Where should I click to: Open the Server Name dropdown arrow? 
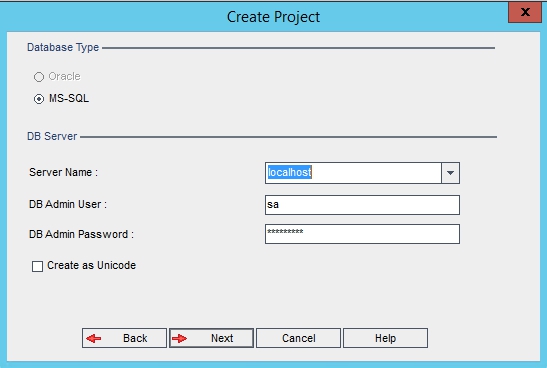pyautogui.click(x=450, y=173)
